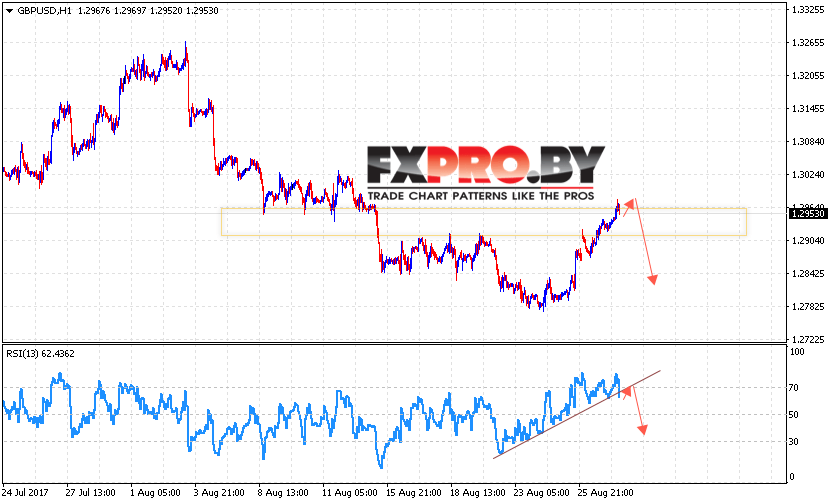Click the current price label 1.29530

[807, 214]
